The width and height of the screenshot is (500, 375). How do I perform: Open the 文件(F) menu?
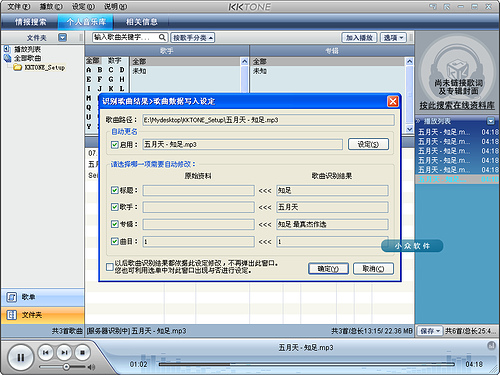(x=19, y=7)
